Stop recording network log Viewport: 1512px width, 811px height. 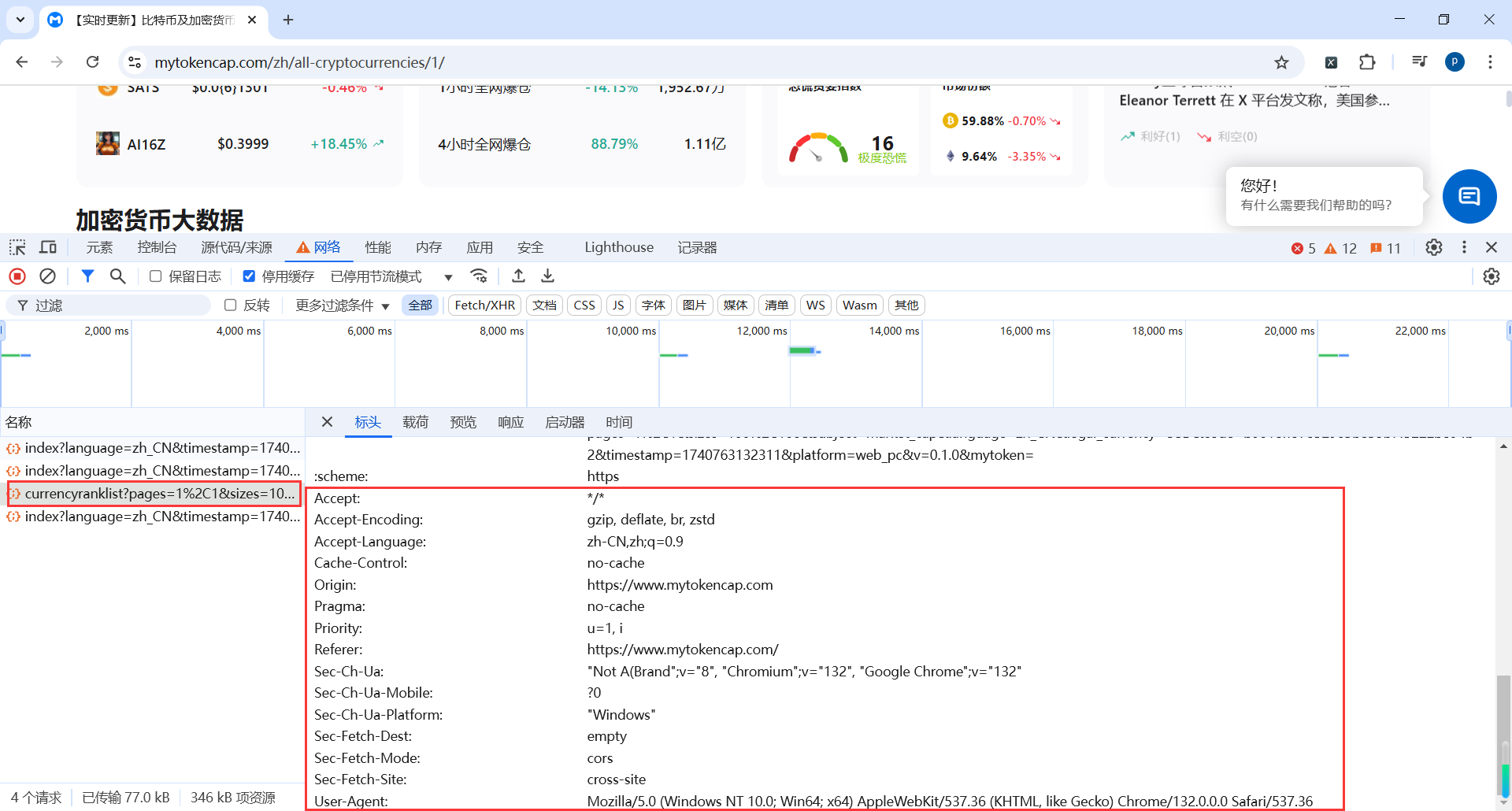[x=17, y=276]
